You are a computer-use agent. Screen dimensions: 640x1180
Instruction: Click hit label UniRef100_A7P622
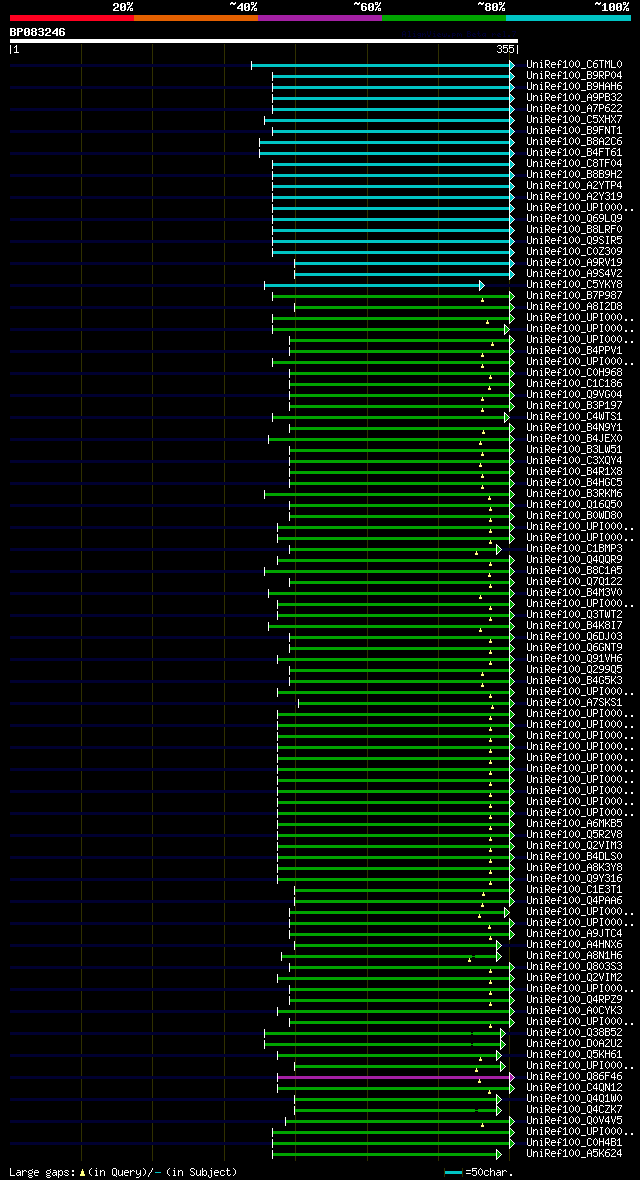(574, 108)
